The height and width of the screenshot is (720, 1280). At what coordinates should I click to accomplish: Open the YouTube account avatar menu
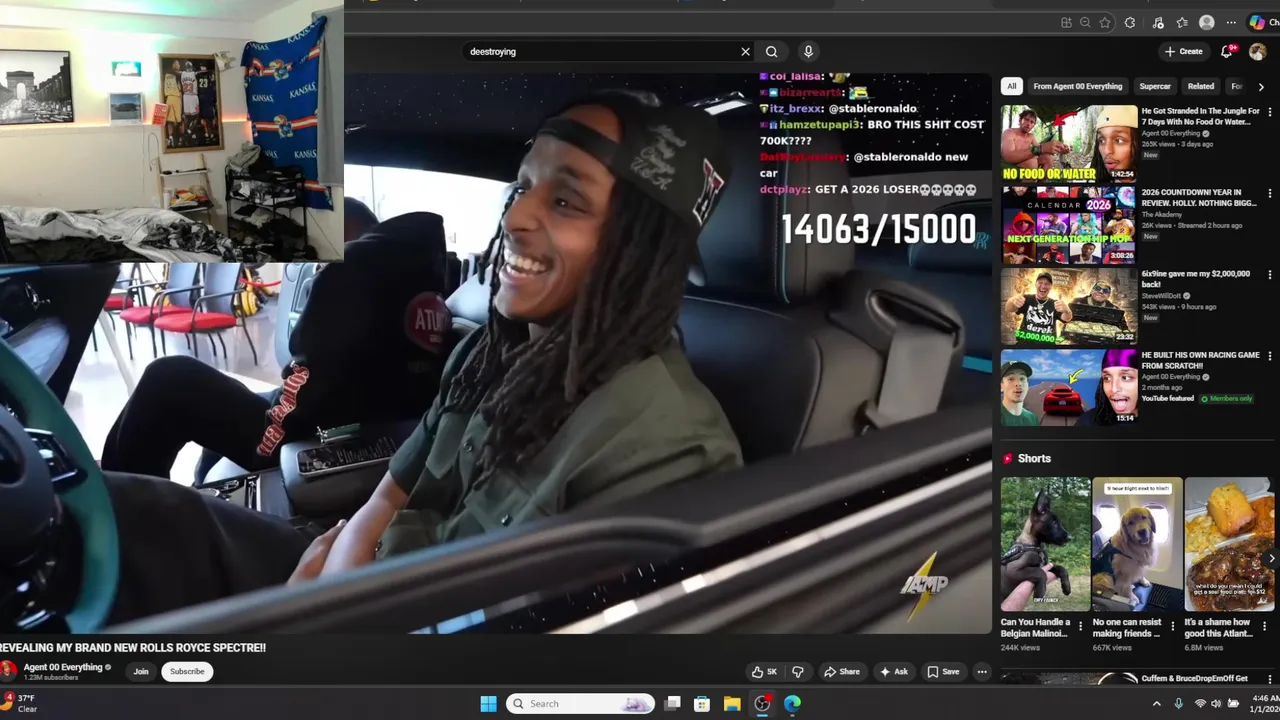click(1258, 52)
